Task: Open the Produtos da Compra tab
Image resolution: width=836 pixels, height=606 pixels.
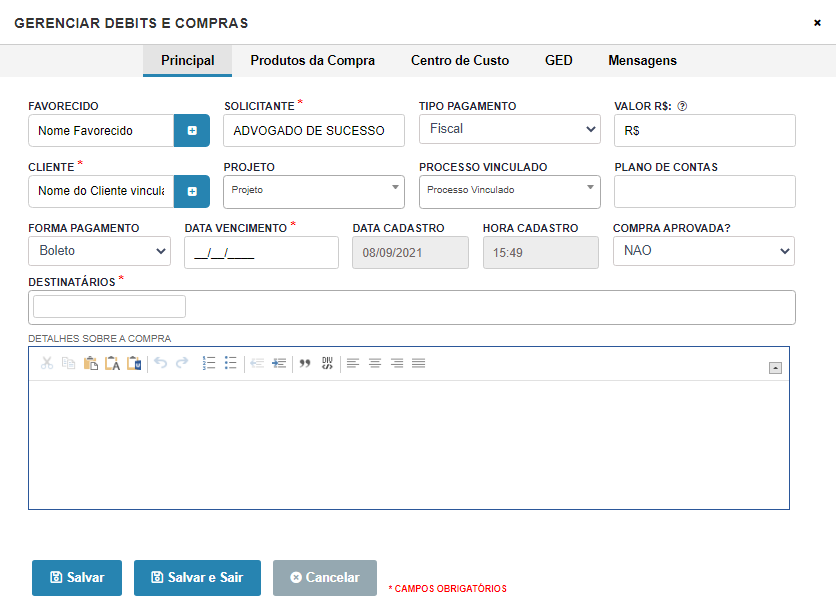Action: [313, 61]
